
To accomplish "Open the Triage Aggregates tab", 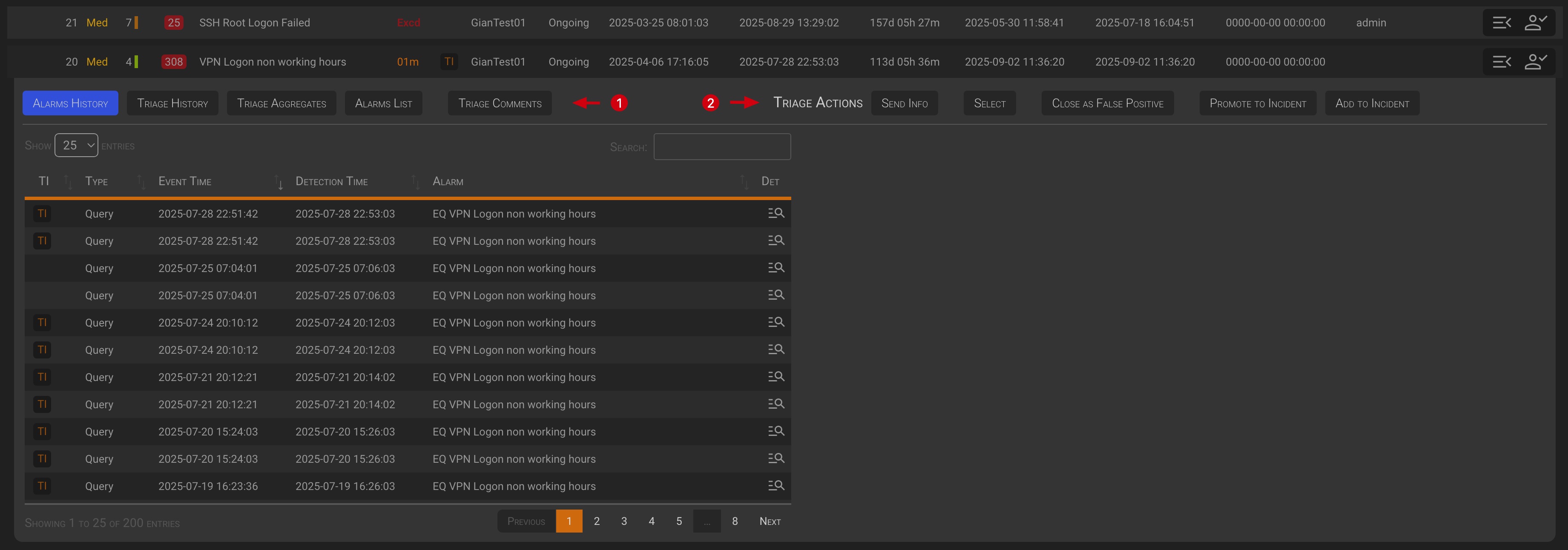I will pos(281,103).
